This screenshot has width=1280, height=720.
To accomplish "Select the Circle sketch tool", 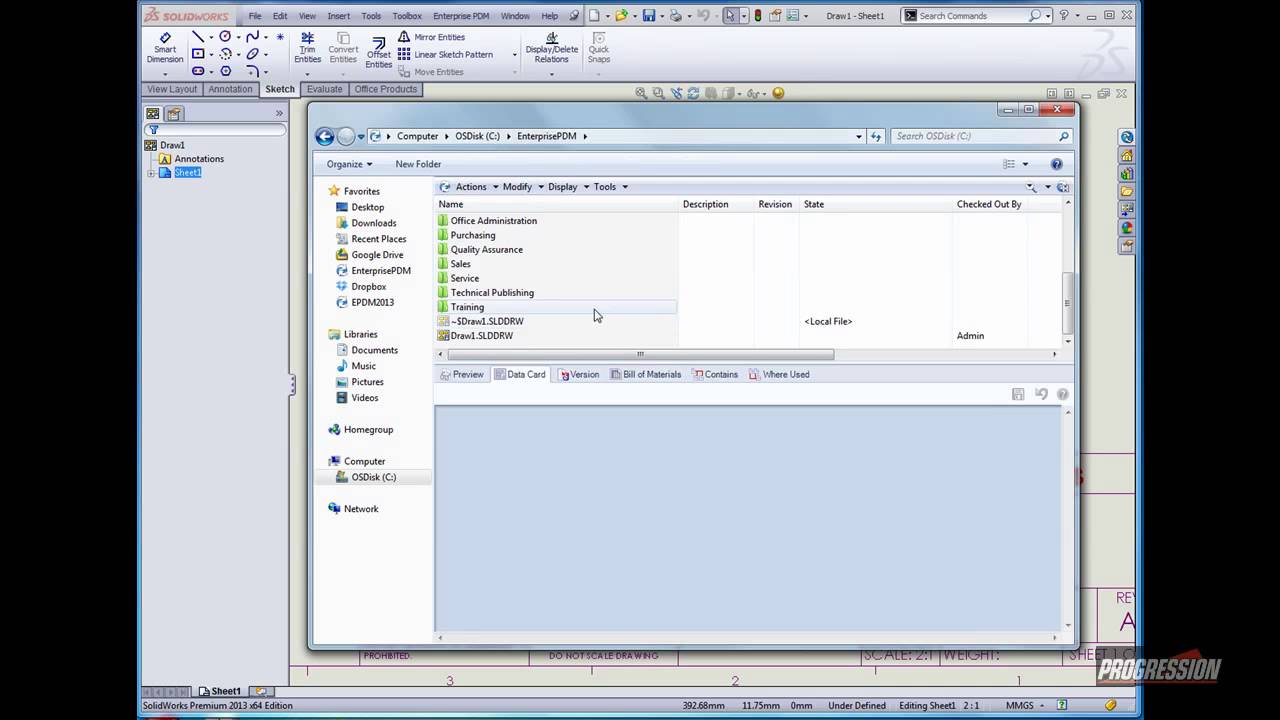I will tap(225, 37).
